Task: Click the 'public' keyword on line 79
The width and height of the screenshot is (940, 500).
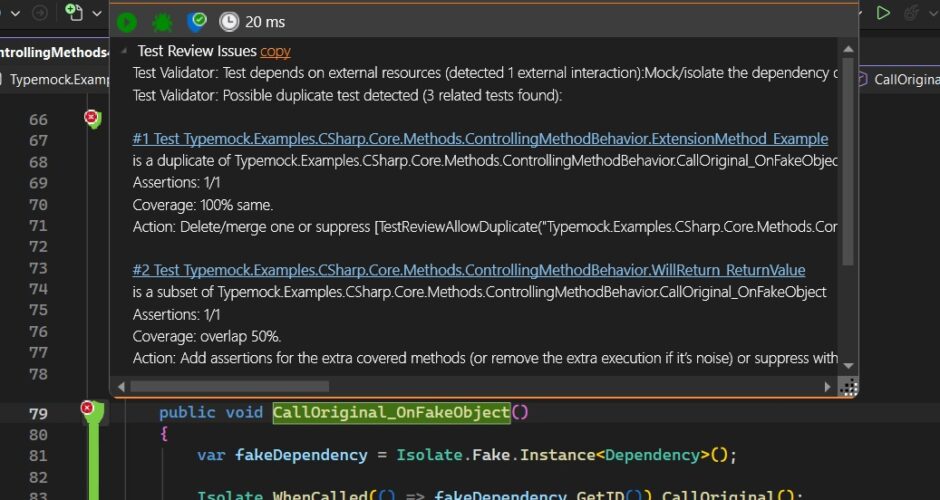Action: point(187,412)
